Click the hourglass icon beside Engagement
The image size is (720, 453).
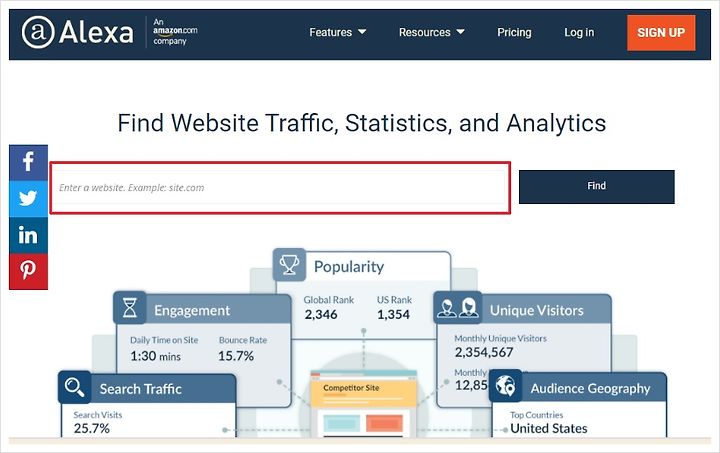click(130, 308)
